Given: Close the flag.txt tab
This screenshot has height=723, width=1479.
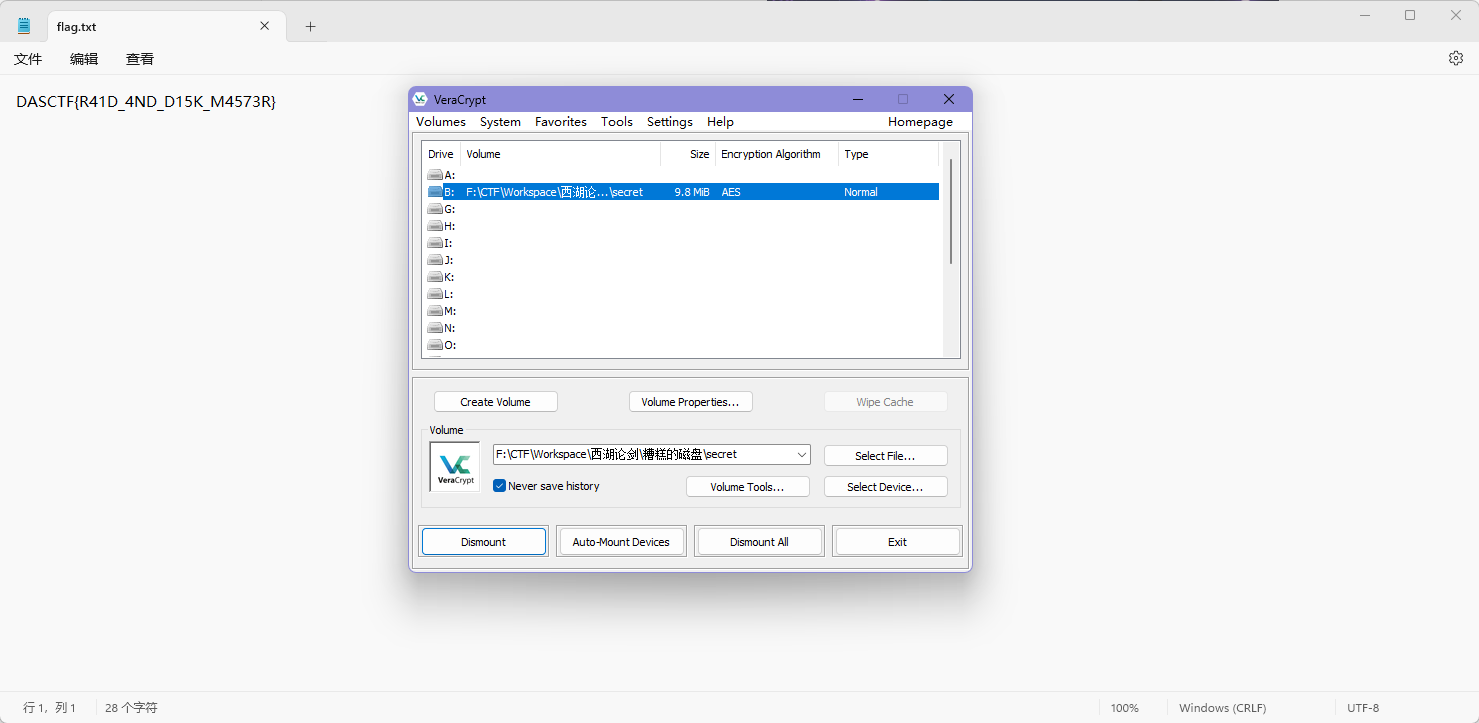Looking at the screenshot, I should tap(265, 26).
